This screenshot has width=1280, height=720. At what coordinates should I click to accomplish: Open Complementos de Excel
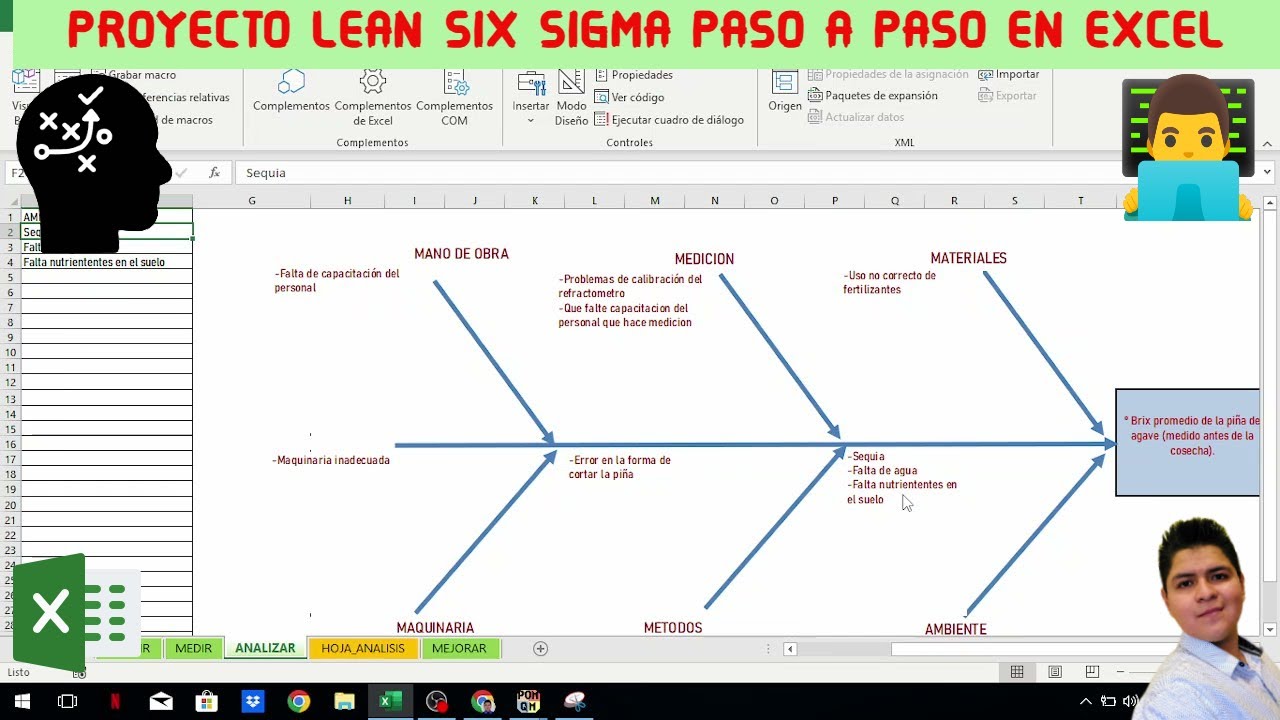tap(373, 97)
